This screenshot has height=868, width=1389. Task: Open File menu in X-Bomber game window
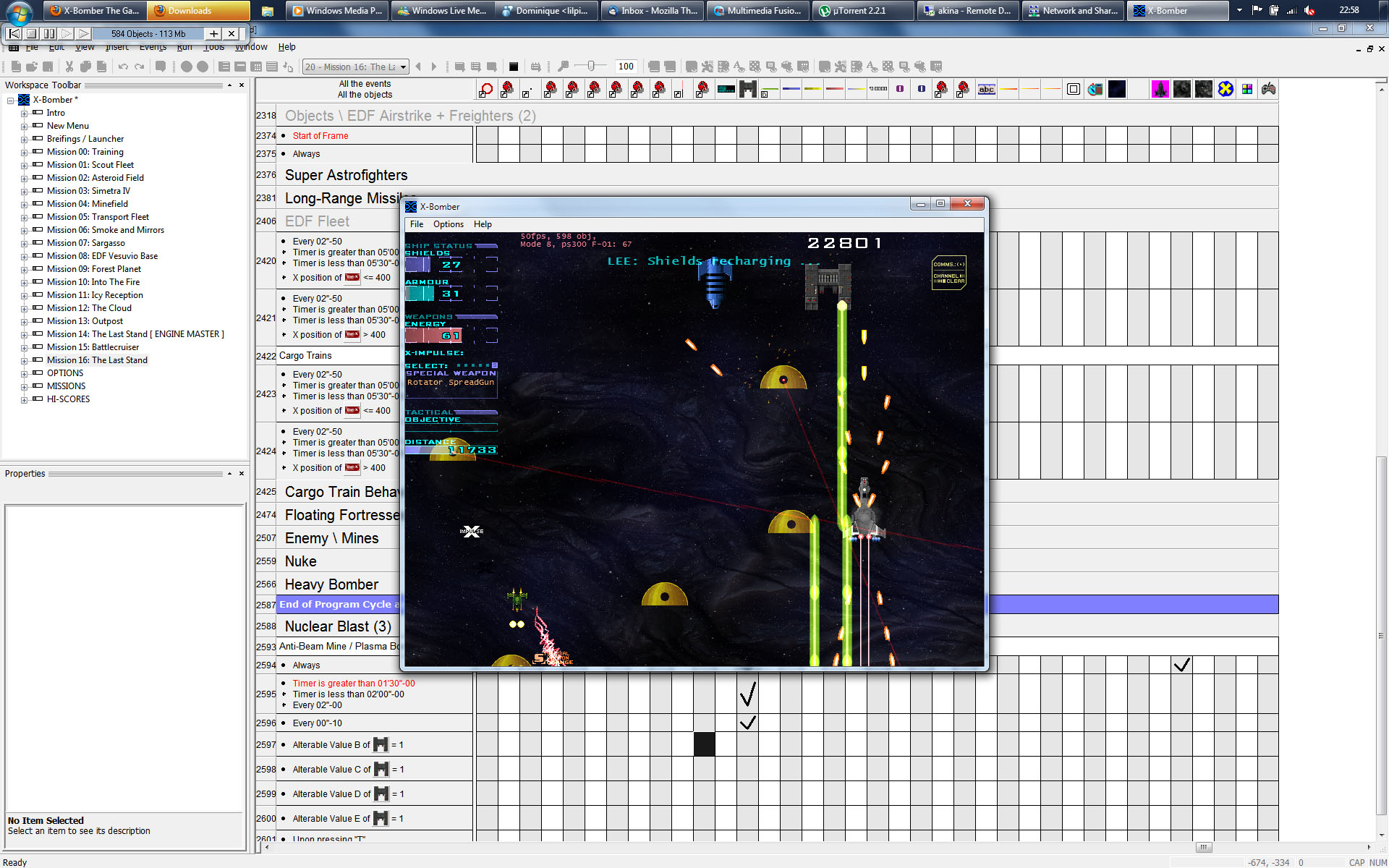point(417,224)
